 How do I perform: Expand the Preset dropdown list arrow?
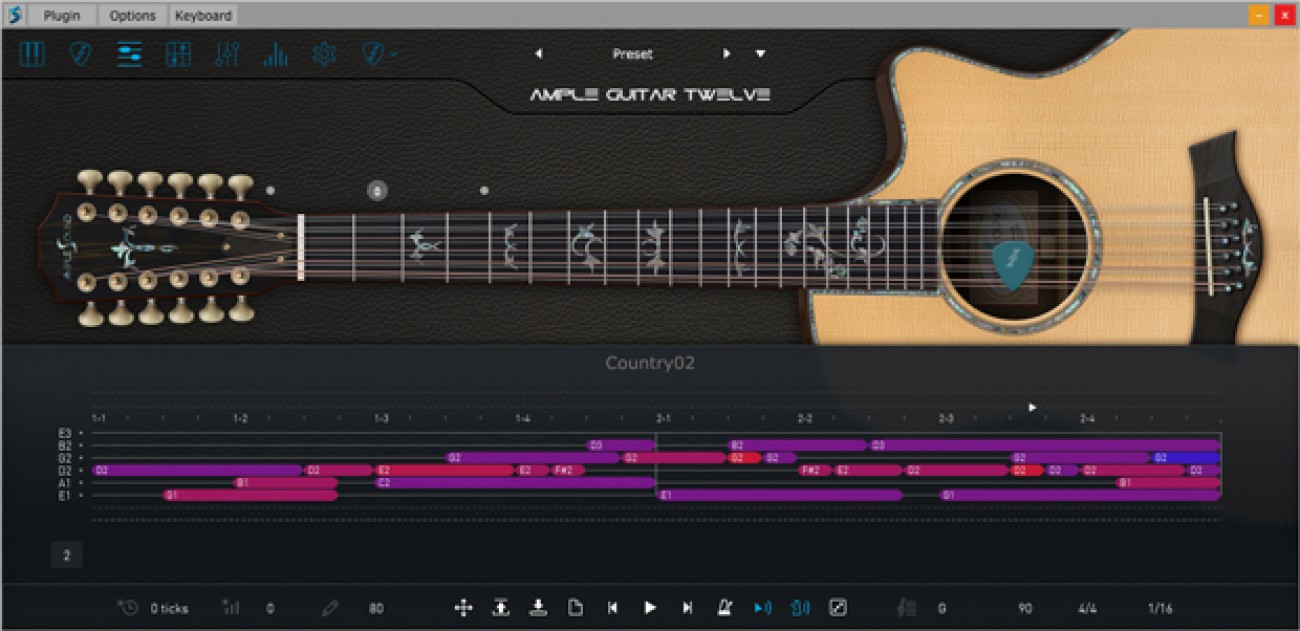tap(761, 54)
